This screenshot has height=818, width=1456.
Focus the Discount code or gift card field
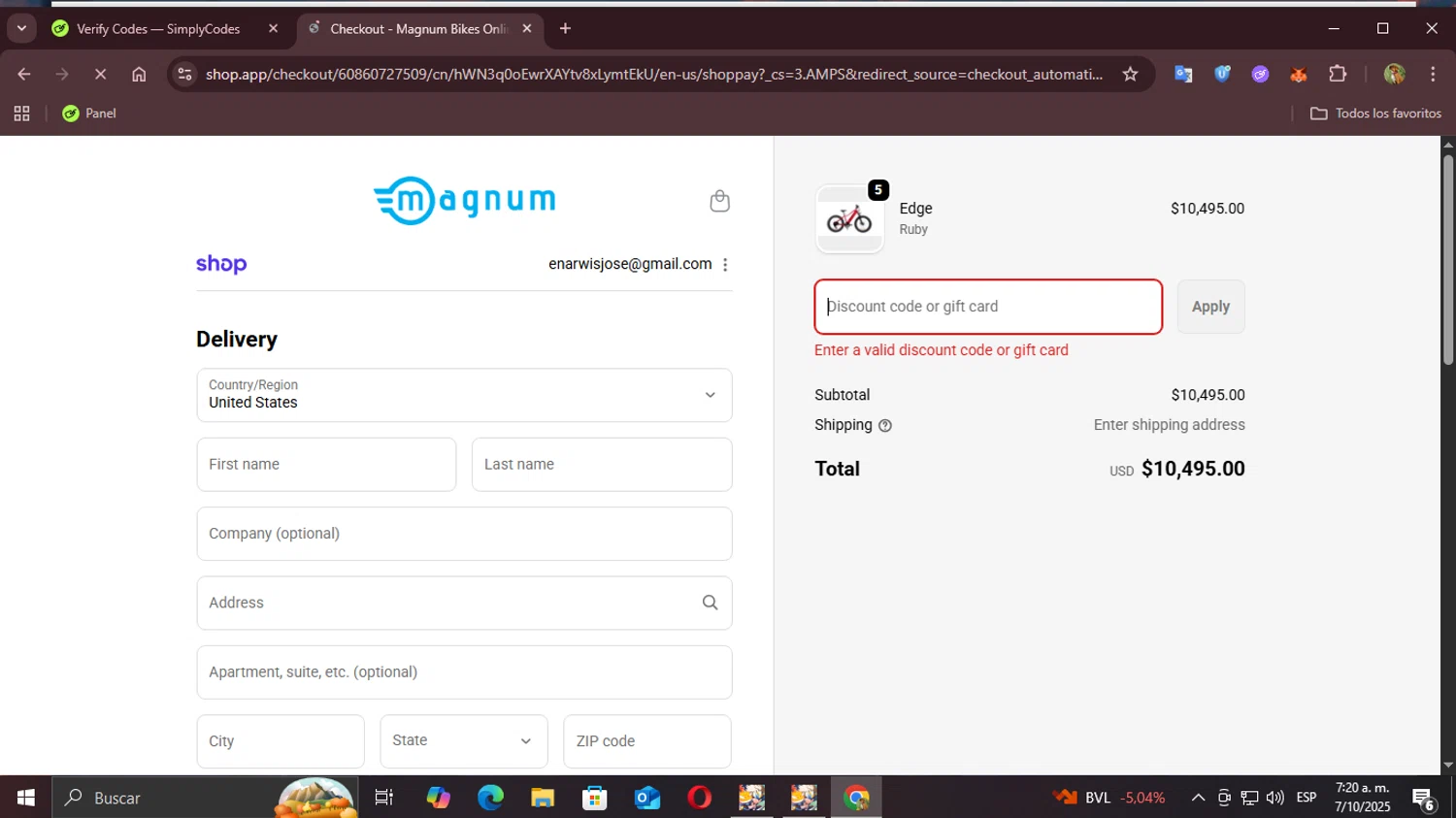pos(988,307)
